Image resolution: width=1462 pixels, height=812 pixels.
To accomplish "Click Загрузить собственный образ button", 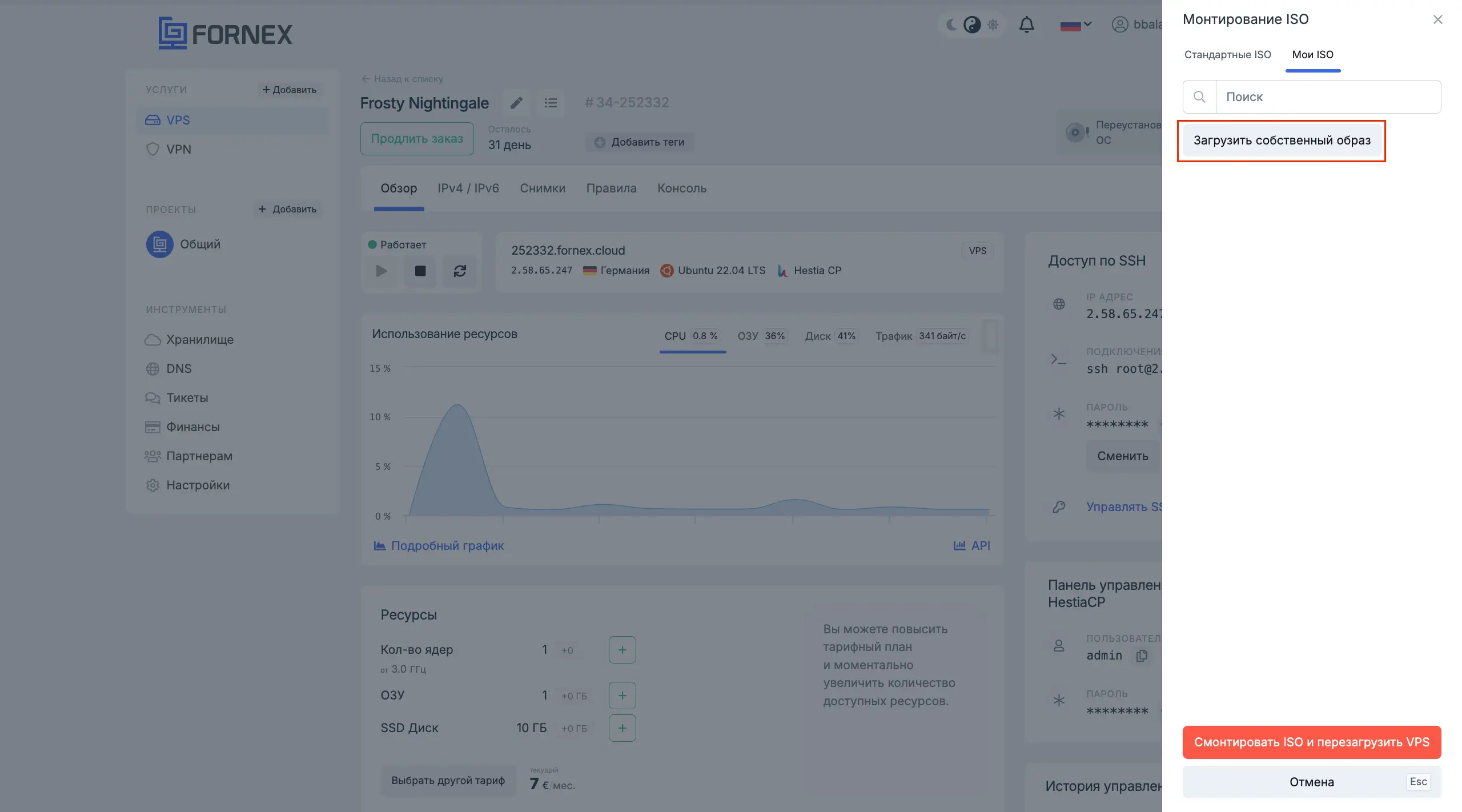I will pyautogui.click(x=1282, y=140).
